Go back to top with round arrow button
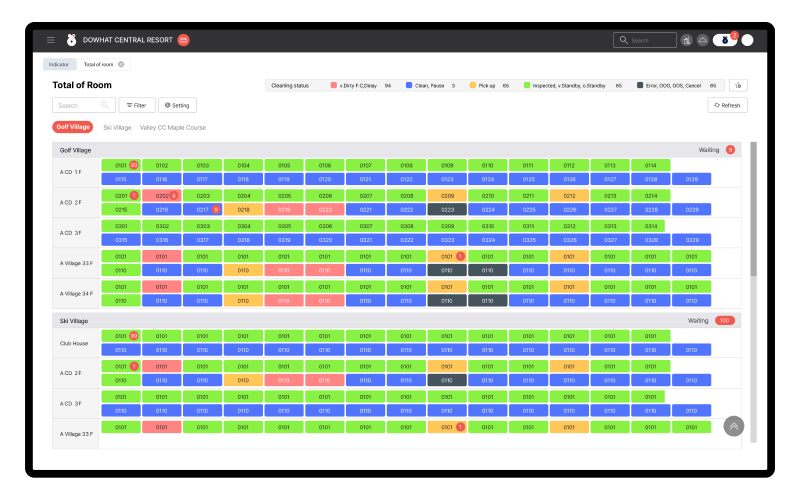The width and height of the screenshot is (800, 500). [x=734, y=426]
